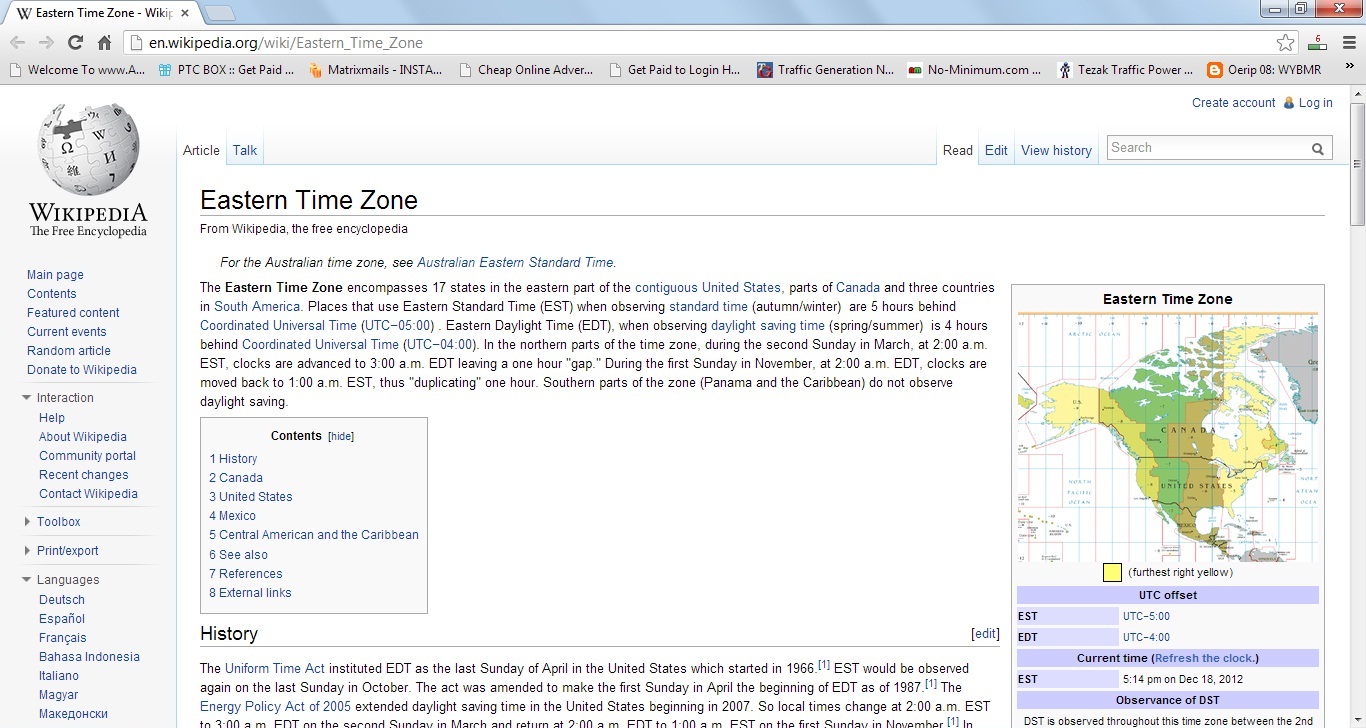Click the browser Back arrow
Screen dimensions: 1366x728
(x=17, y=42)
